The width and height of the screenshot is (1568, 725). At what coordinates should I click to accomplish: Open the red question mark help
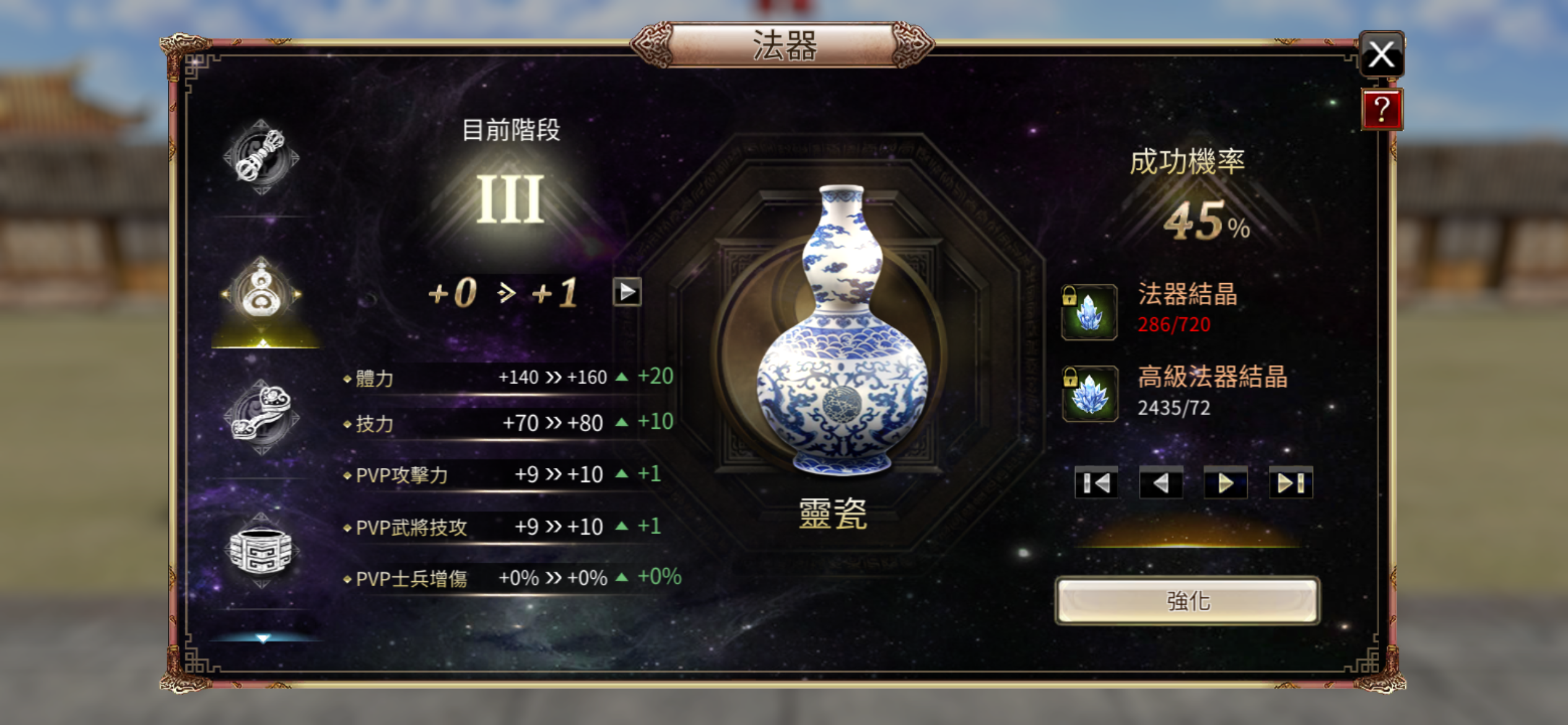coord(1382,110)
